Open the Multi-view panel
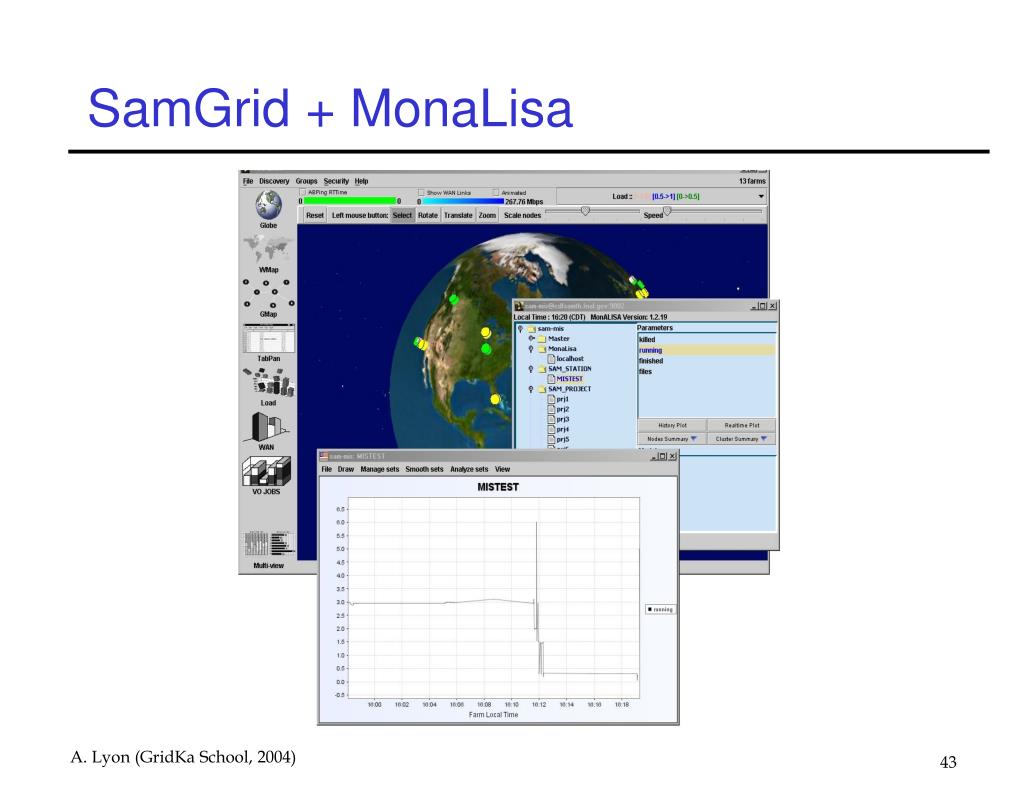This screenshot has width=1024, height=791. tap(268, 543)
